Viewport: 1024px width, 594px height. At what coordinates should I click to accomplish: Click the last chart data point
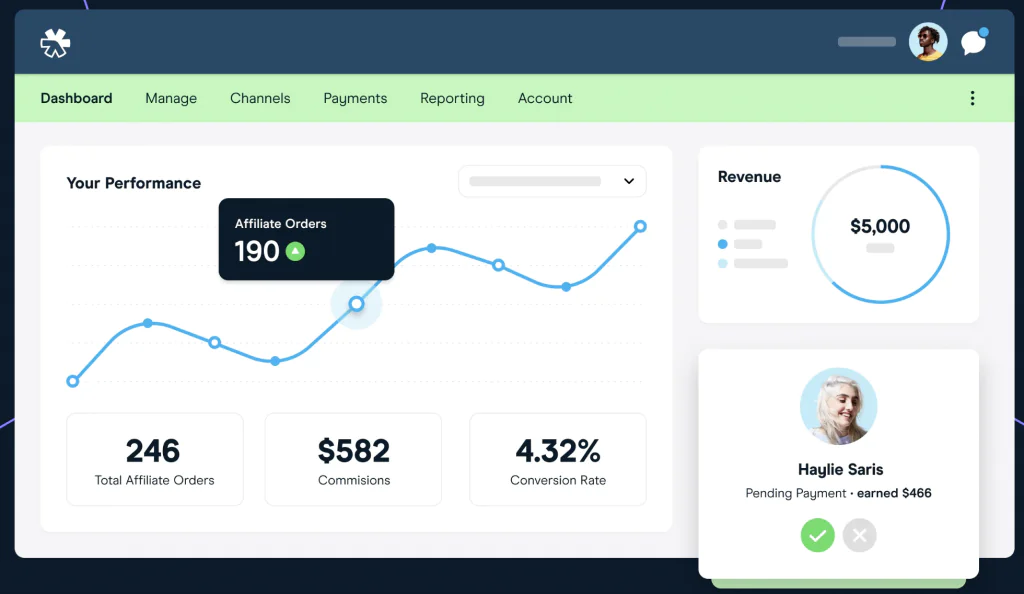tap(640, 226)
